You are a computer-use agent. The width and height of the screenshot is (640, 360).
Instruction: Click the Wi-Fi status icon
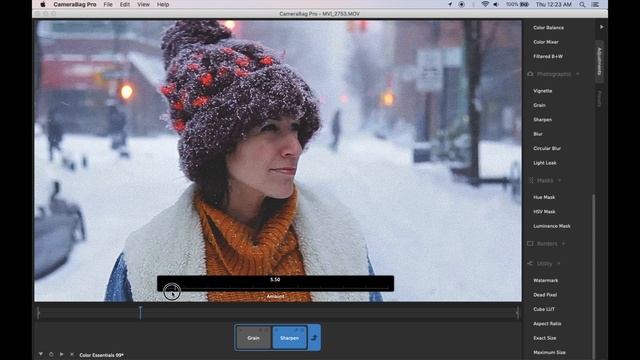point(485,4)
